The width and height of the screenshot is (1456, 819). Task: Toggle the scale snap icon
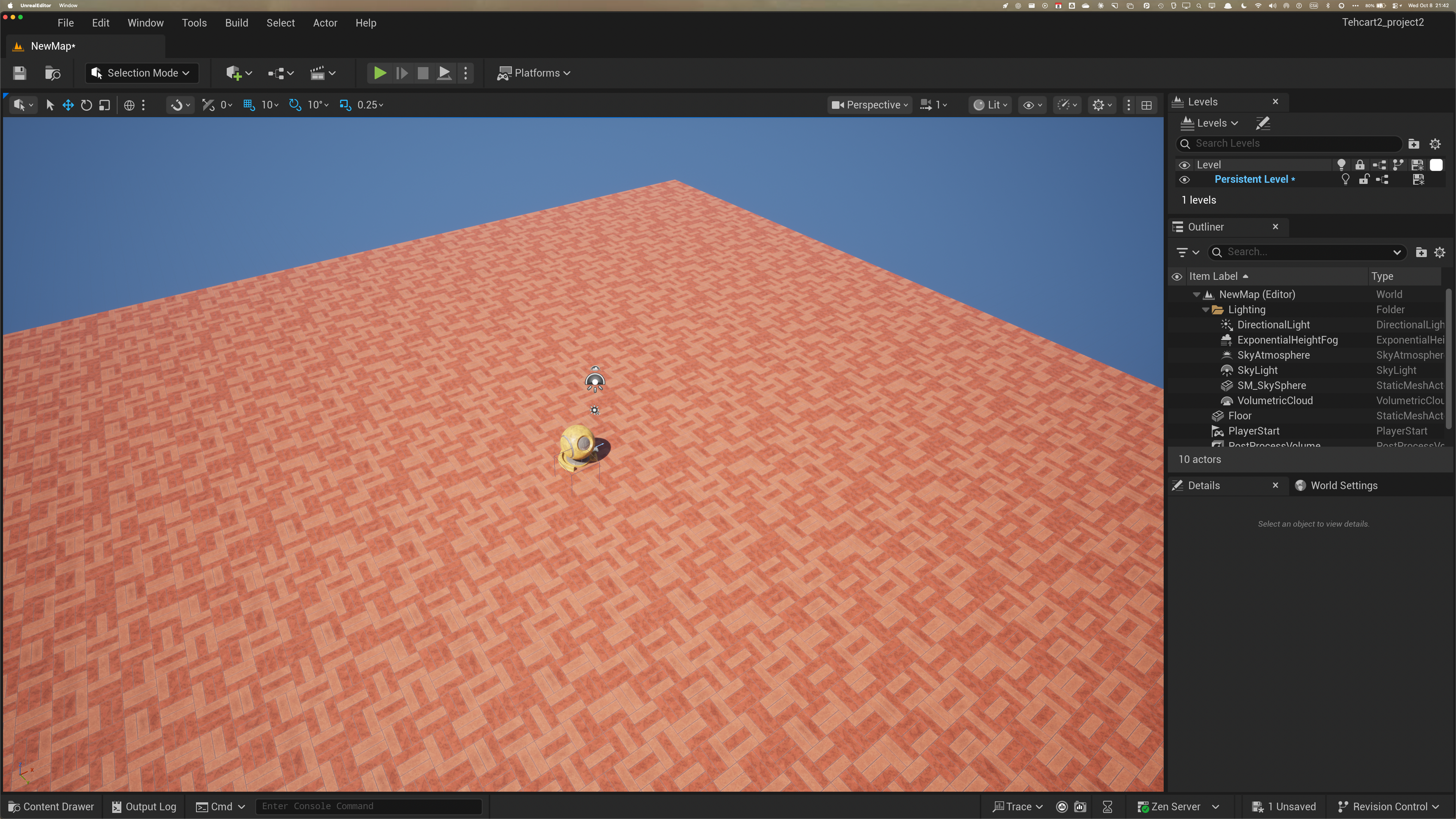coord(345,105)
